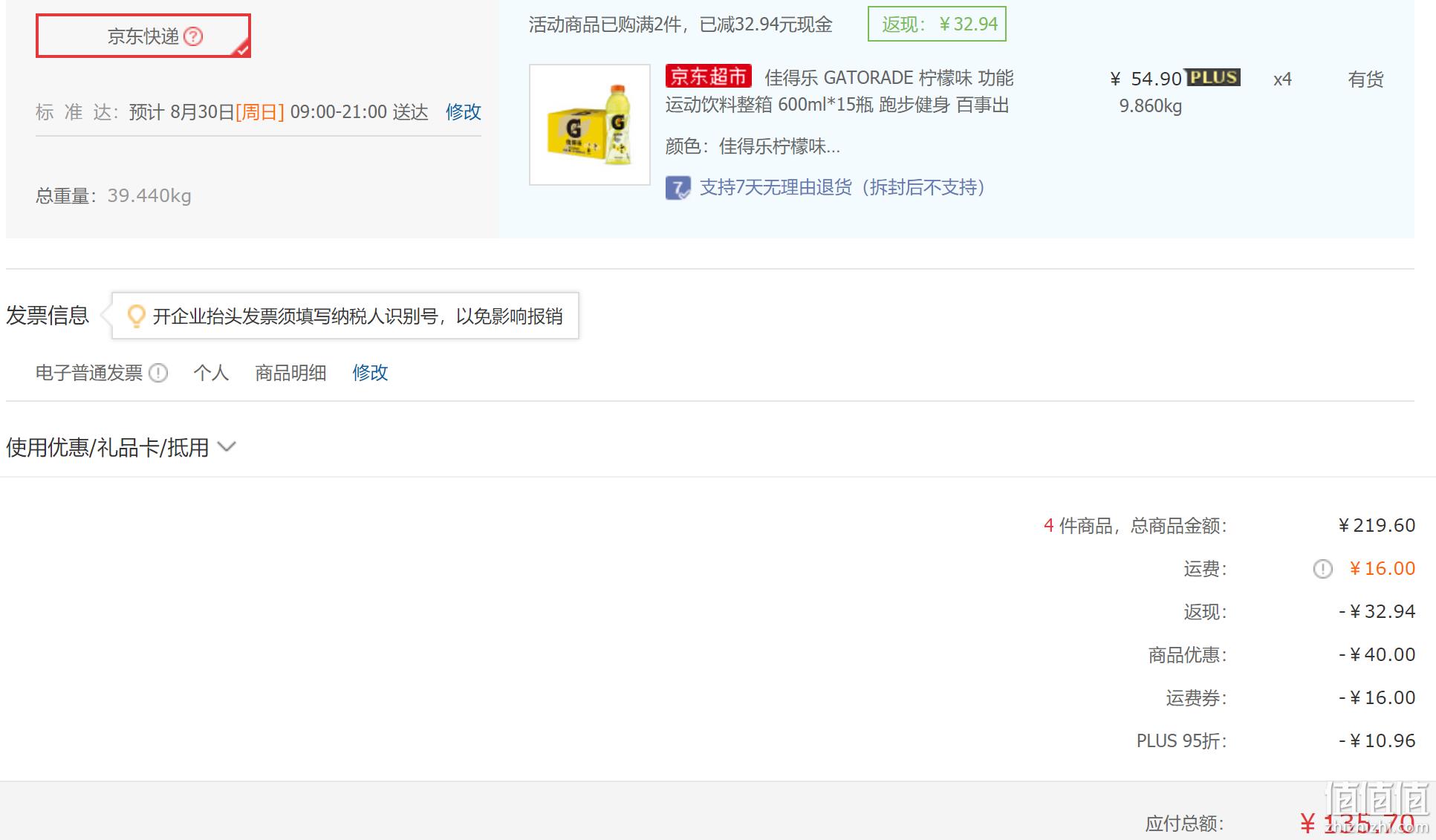Click the lightbulb tip icon in invoice notice
The image size is (1436, 840).
click(x=136, y=316)
